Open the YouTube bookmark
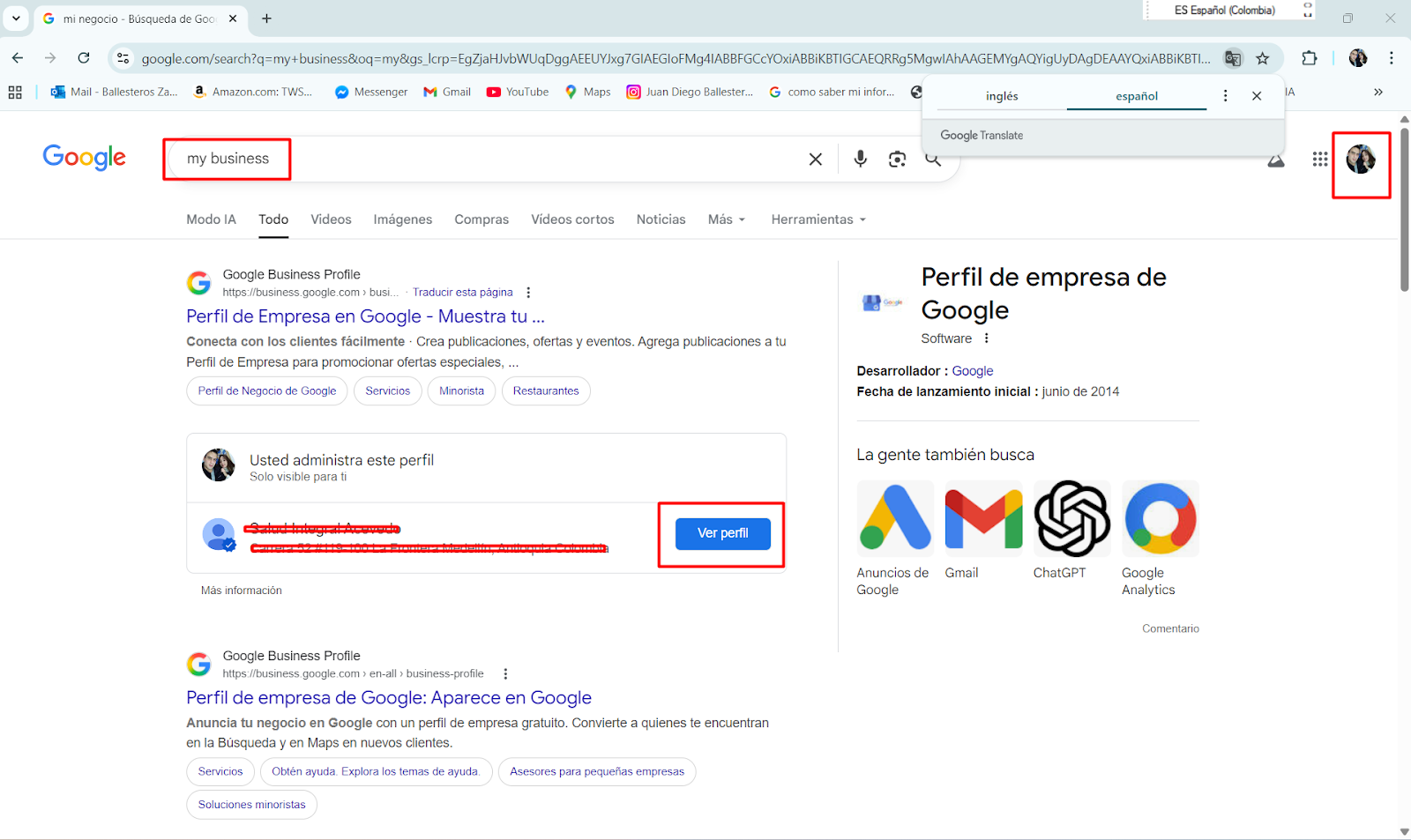This screenshot has width=1411, height=840. [x=518, y=92]
